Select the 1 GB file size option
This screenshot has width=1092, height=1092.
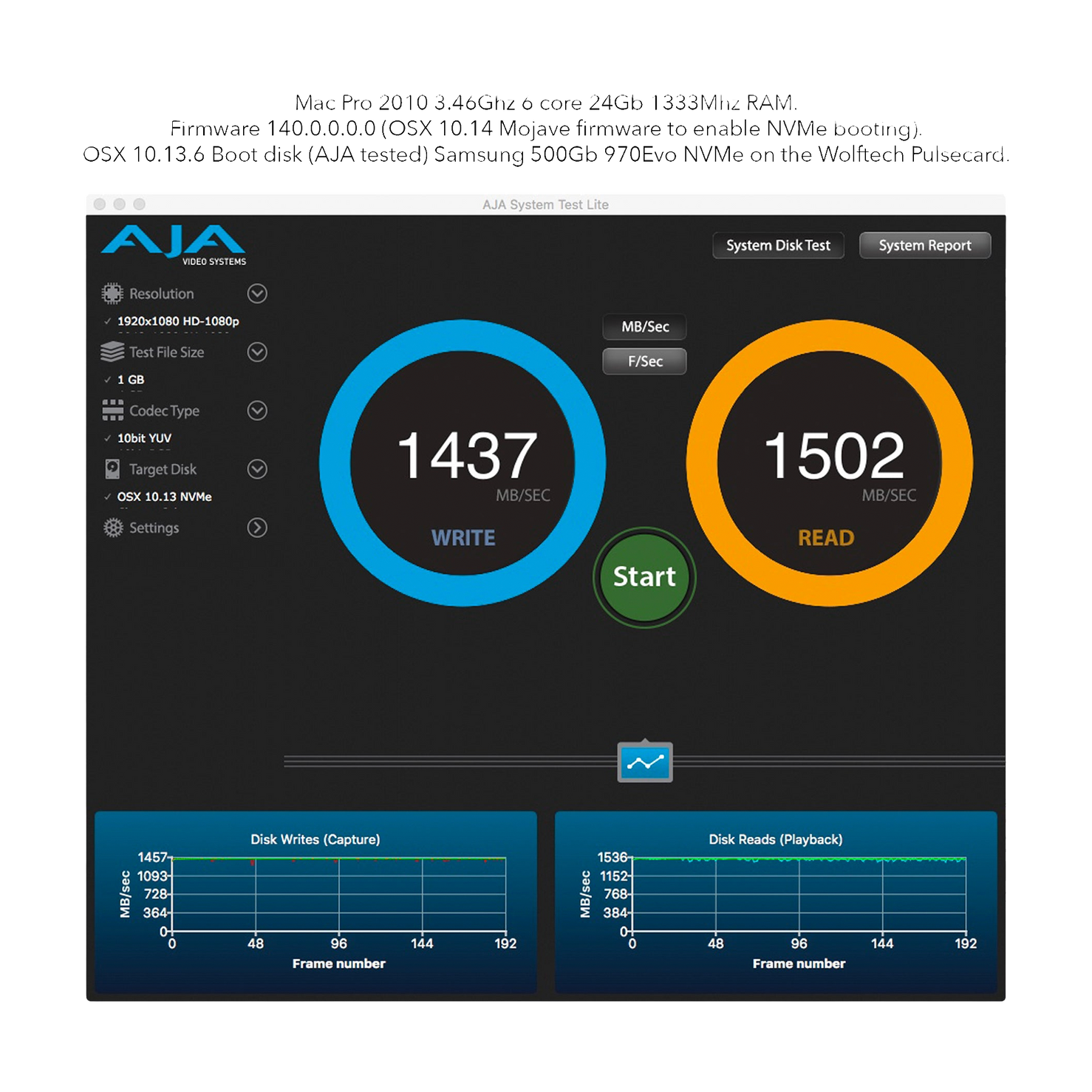pyautogui.click(x=131, y=380)
